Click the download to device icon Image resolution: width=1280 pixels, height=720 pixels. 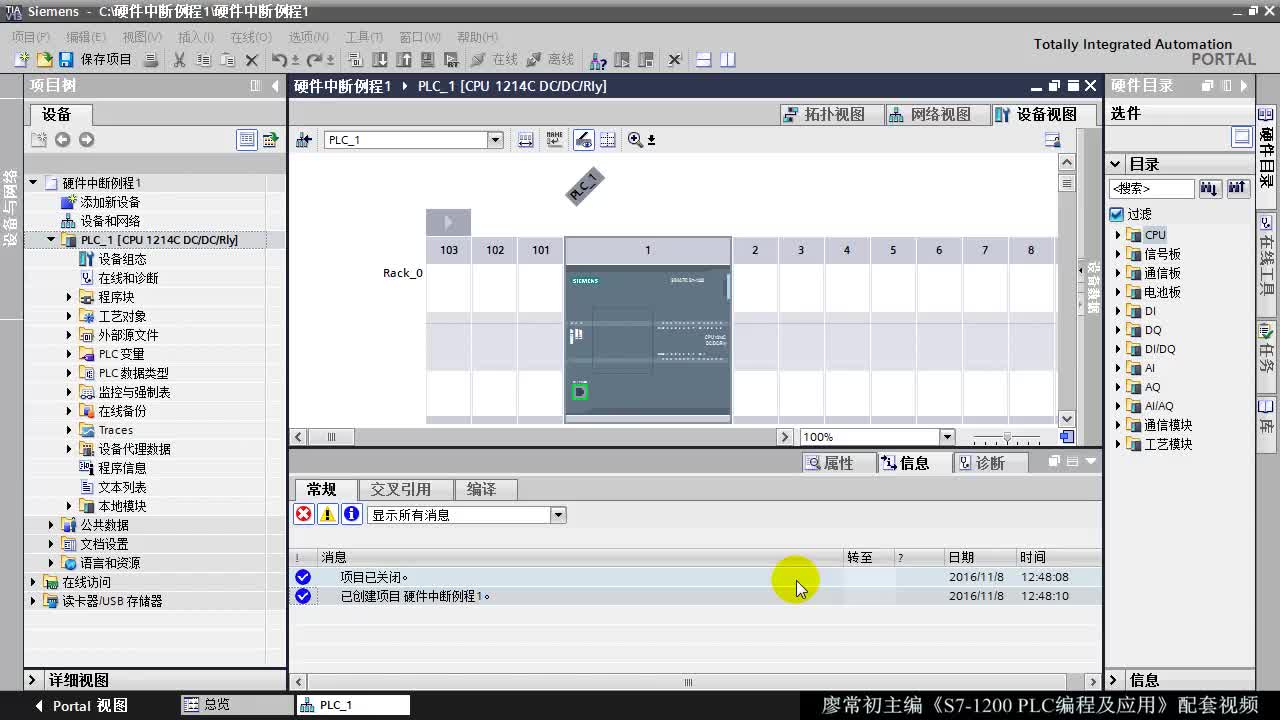(x=380, y=60)
